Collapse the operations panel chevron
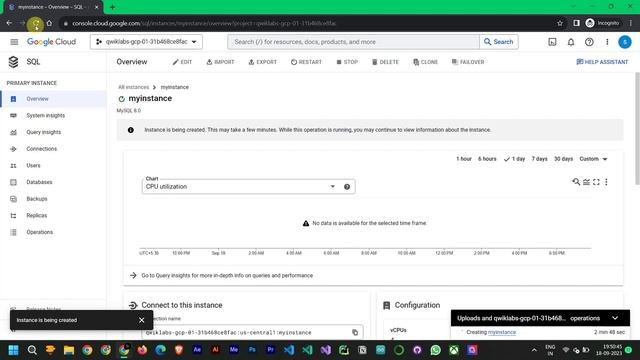The height and width of the screenshot is (360, 640). pyautogui.click(x=615, y=318)
